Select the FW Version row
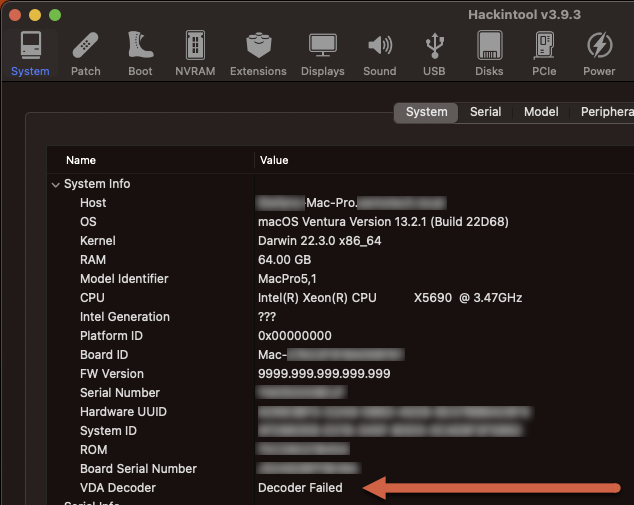This screenshot has width=634, height=505. pyautogui.click(x=340, y=374)
